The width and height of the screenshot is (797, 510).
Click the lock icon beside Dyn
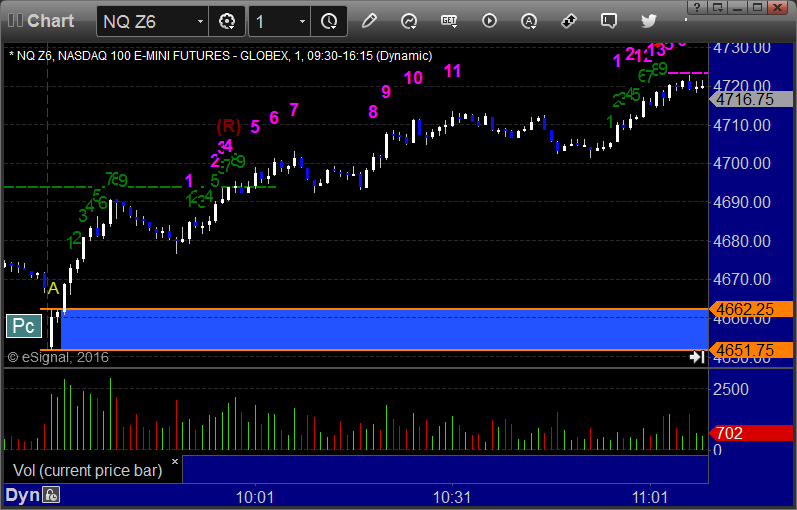click(51, 495)
